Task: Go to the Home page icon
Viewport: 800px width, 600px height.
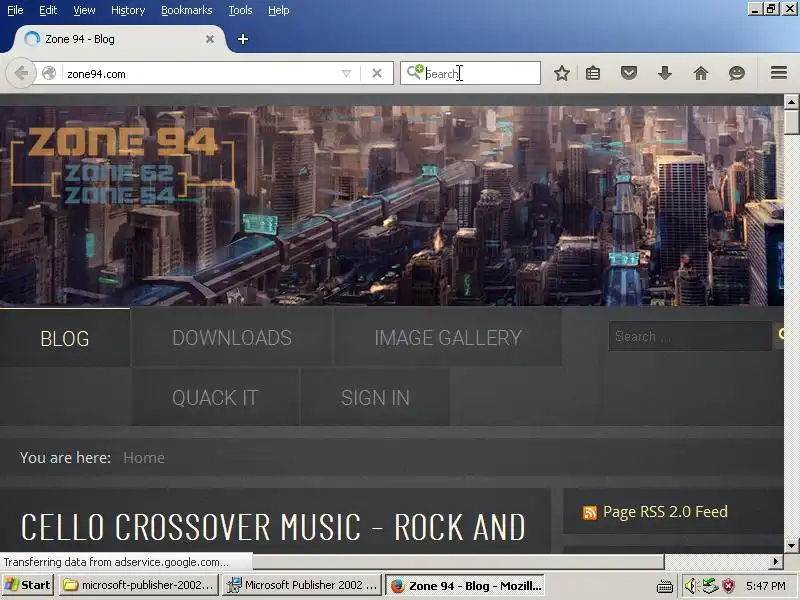Action: 701,73
